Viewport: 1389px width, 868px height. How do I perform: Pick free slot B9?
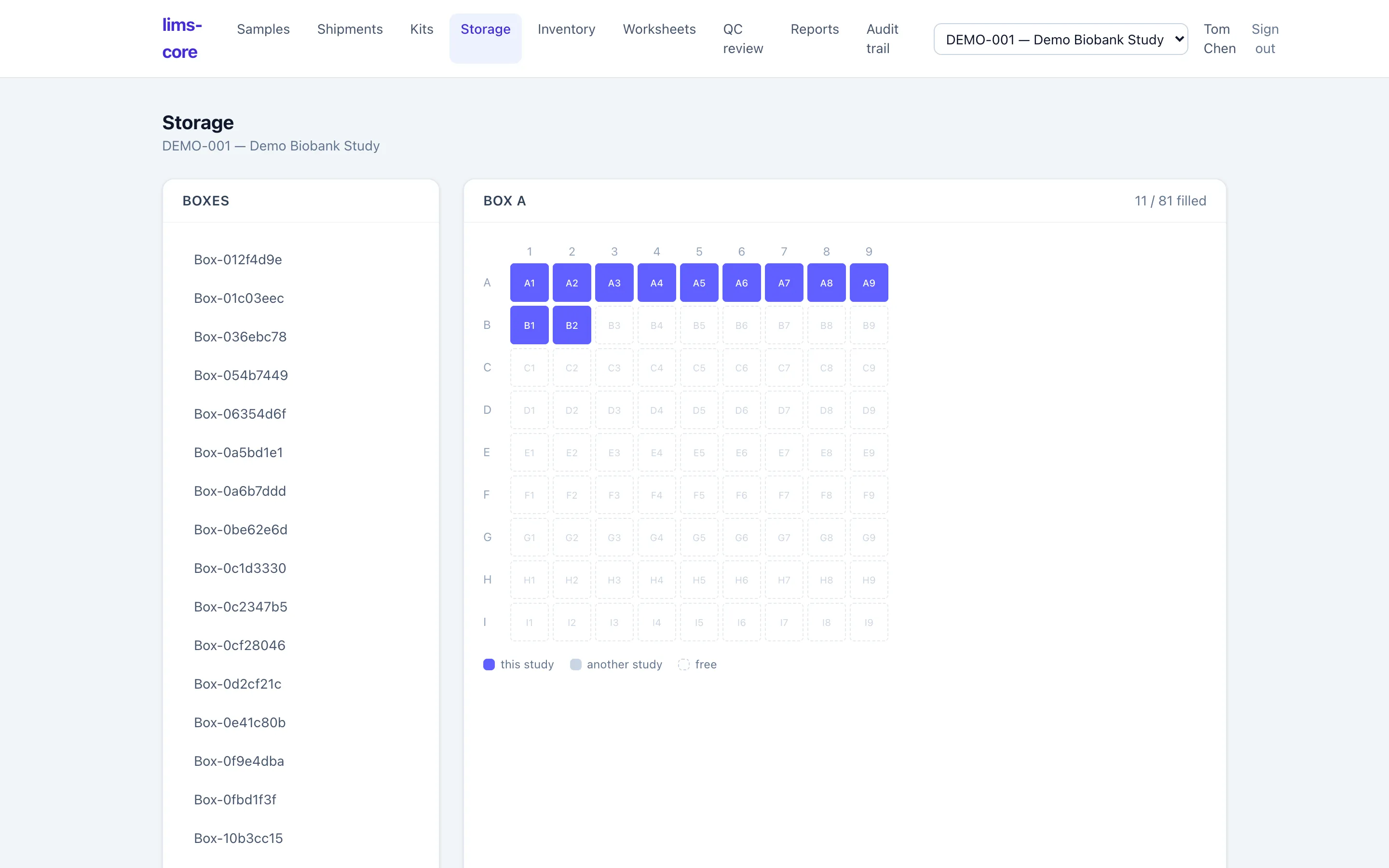click(x=869, y=325)
